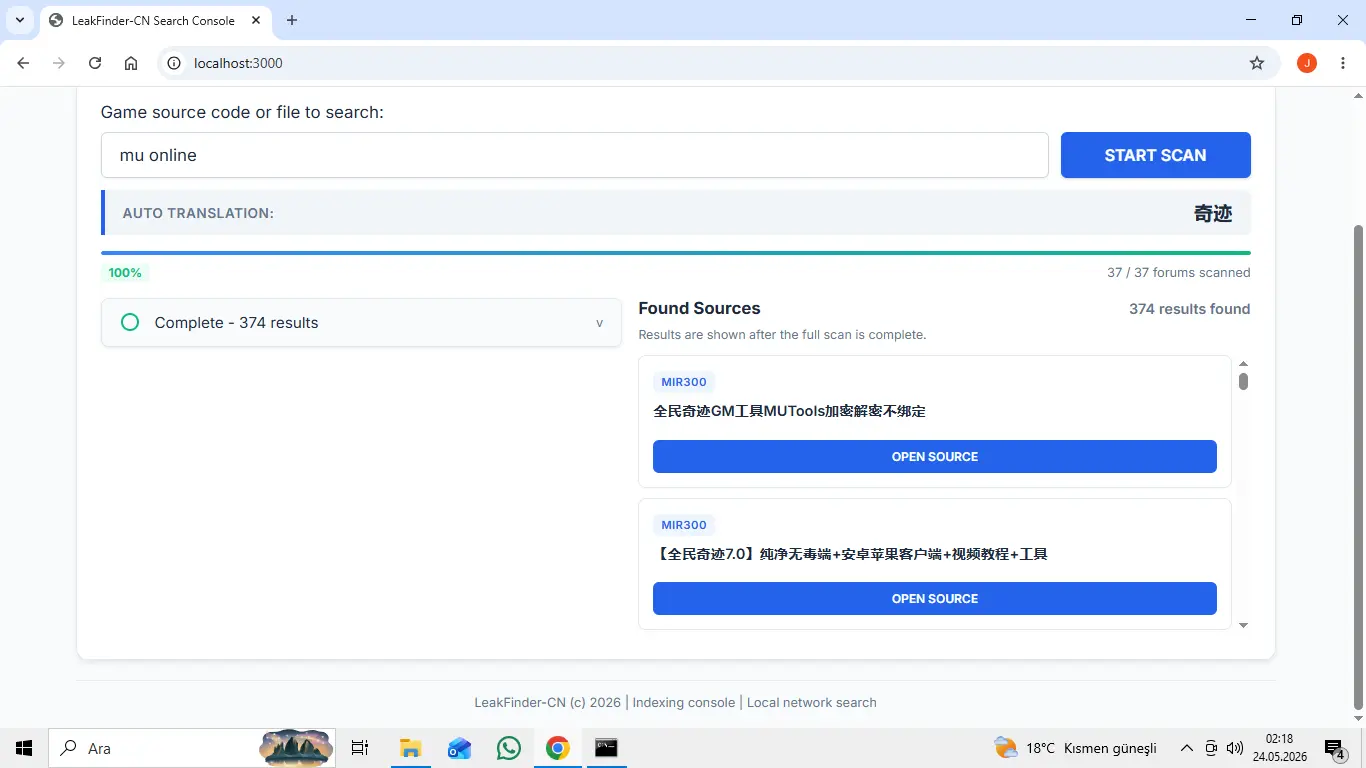The height and width of the screenshot is (768, 1366).
Task: Open a new browser tab
Action: coord(292,20)
